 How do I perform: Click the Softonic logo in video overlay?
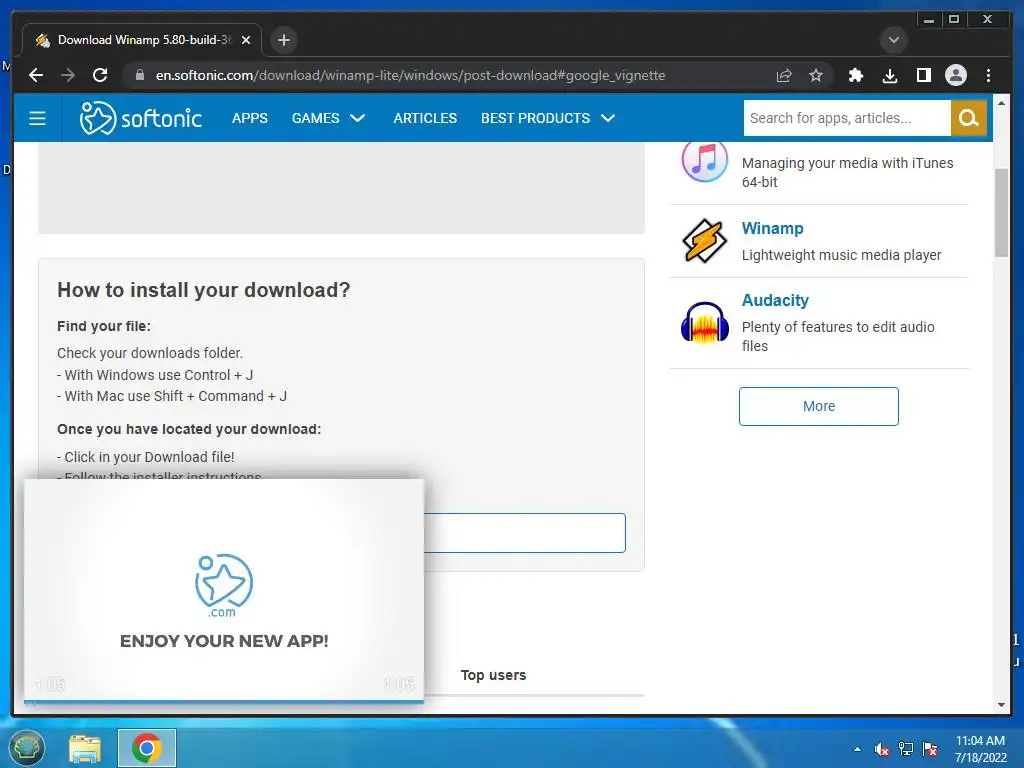point(223,585)
